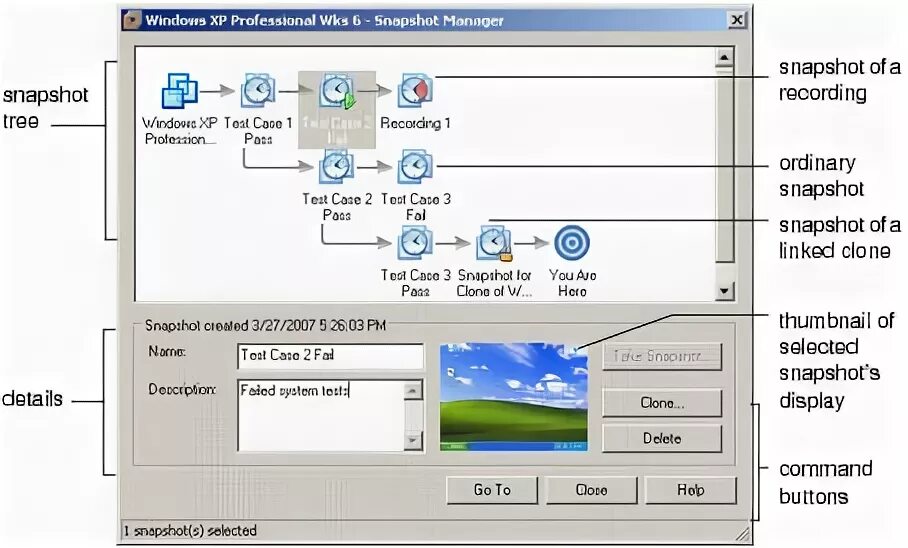Click the Close button
This screenshot has width=908, height=548.
591,490
